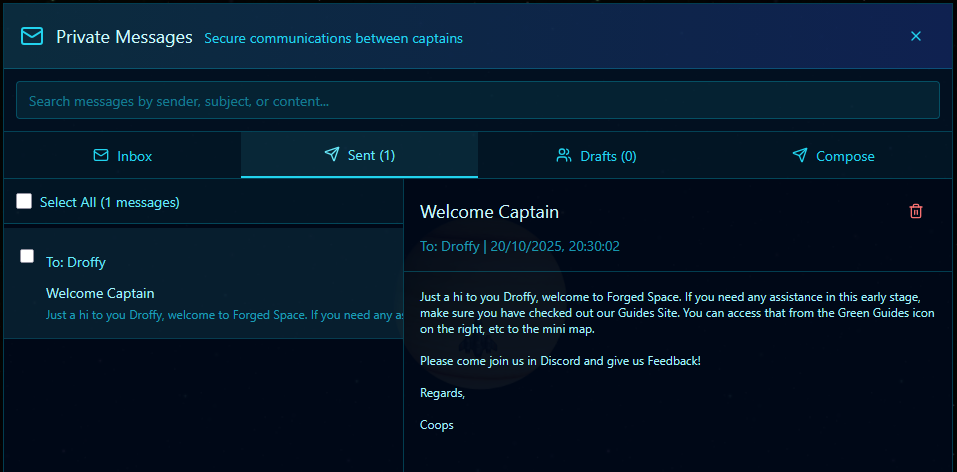Open the Compose tab
957x472 pixels.
pyautogui.click(x=834, y=156)
